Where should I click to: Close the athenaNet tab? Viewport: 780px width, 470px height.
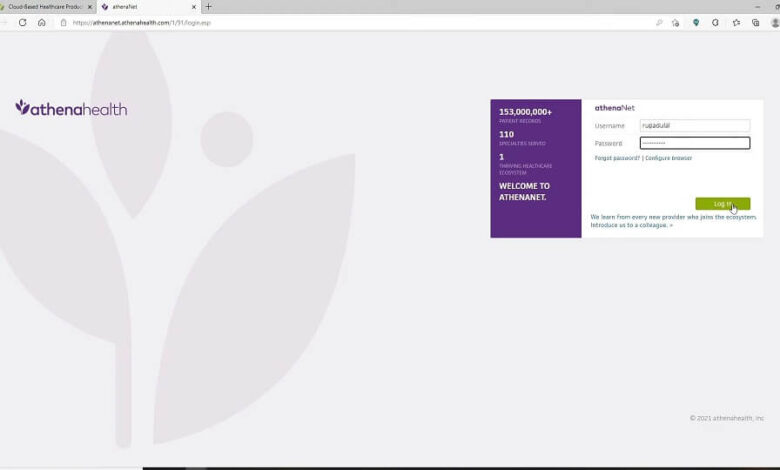pyautogui.click(x=194, y=7)
